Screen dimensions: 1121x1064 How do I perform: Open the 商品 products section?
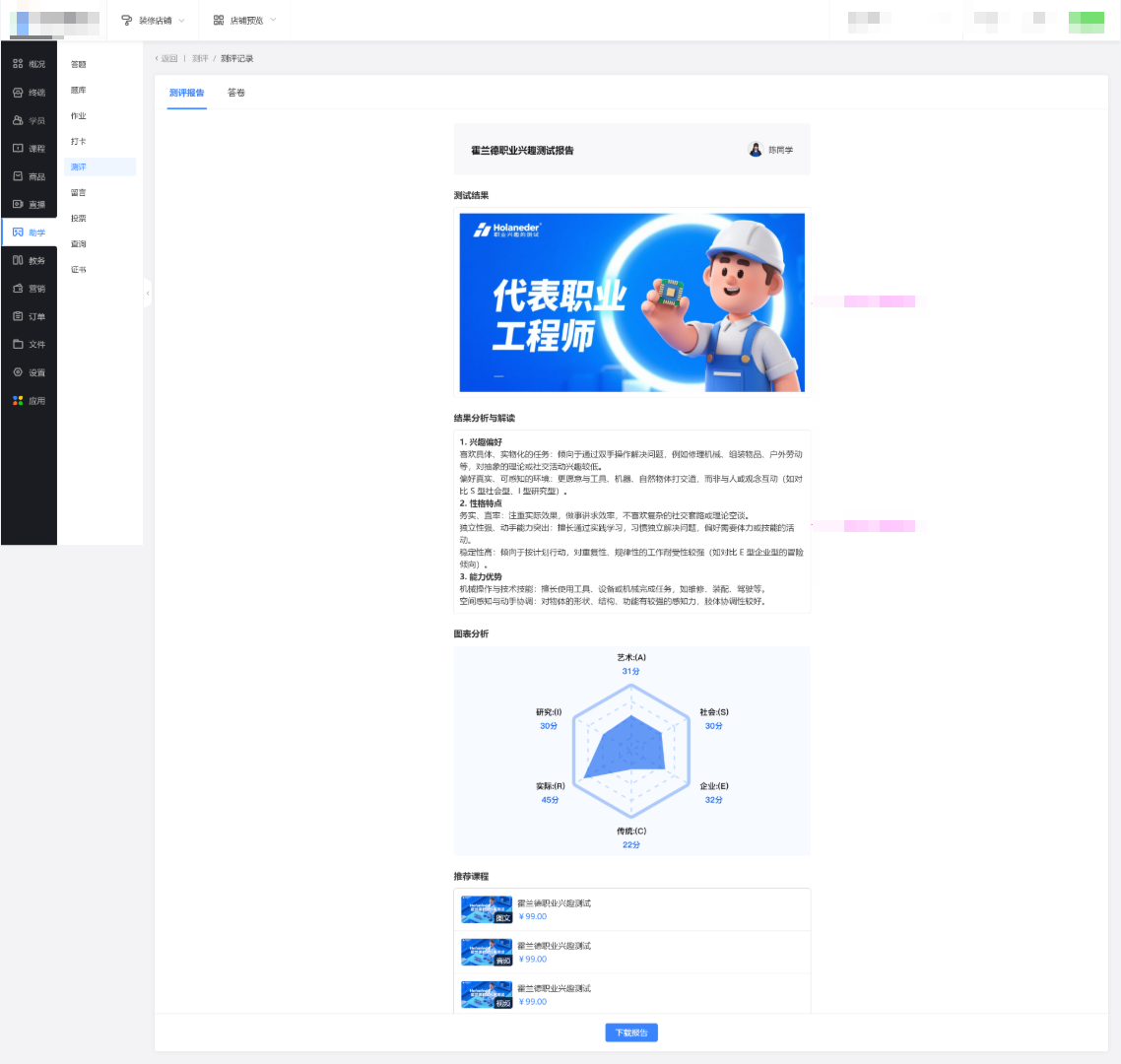[29, 176]
